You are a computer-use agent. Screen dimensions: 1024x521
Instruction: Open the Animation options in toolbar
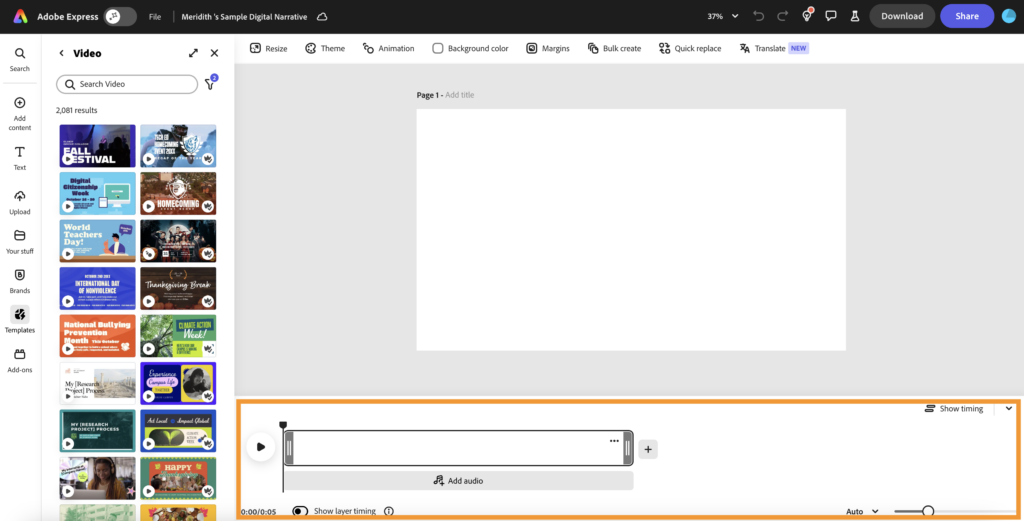(x=388, y=48)
